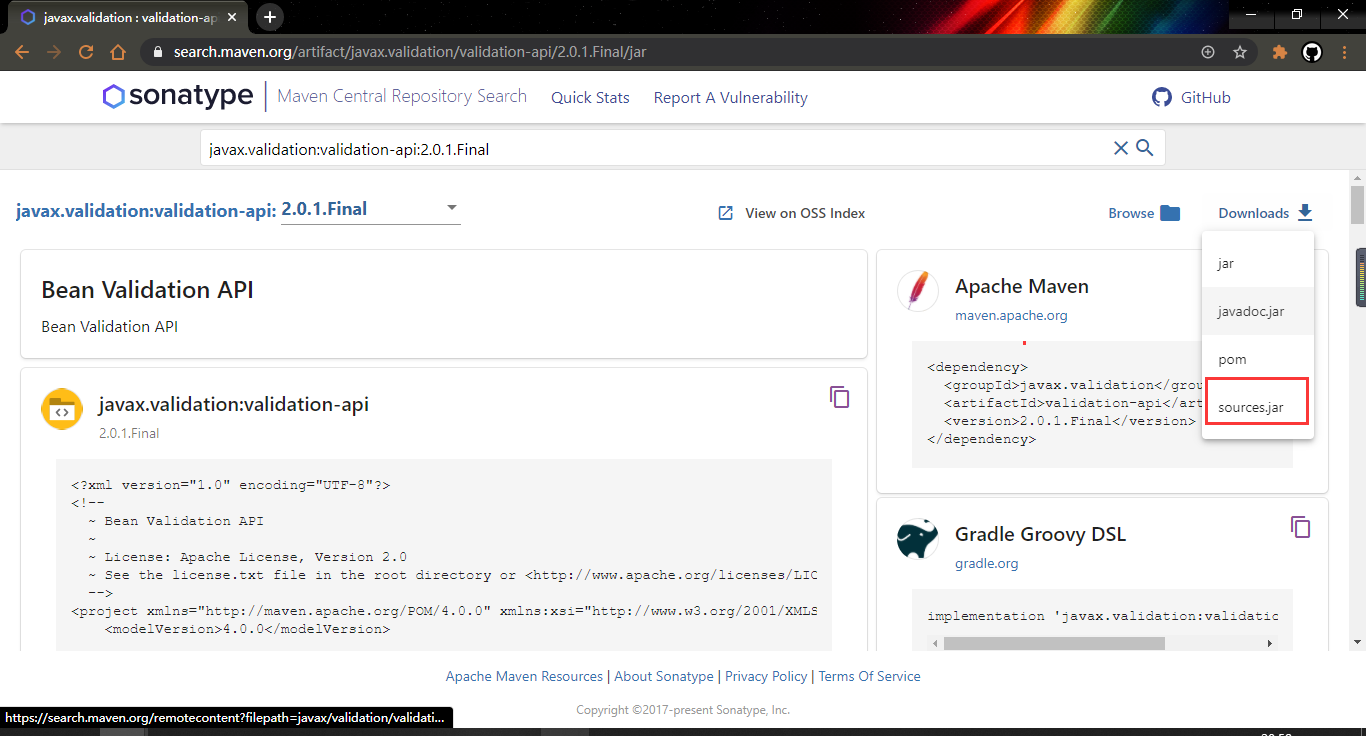Click the lock icon in the address bar
This screenshot has height=736, width=1366.
click(156, 52)
